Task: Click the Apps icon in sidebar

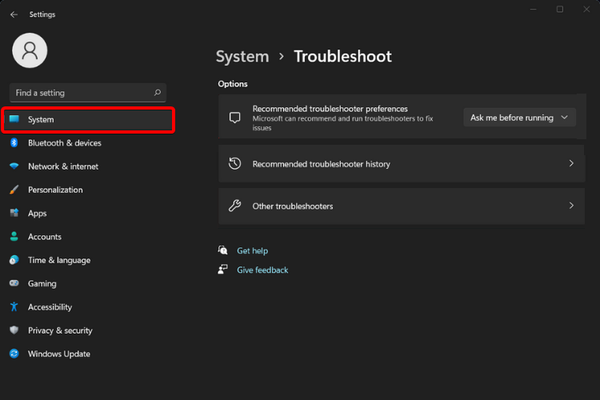Action: pyautogui.click(x=14, y=213)
